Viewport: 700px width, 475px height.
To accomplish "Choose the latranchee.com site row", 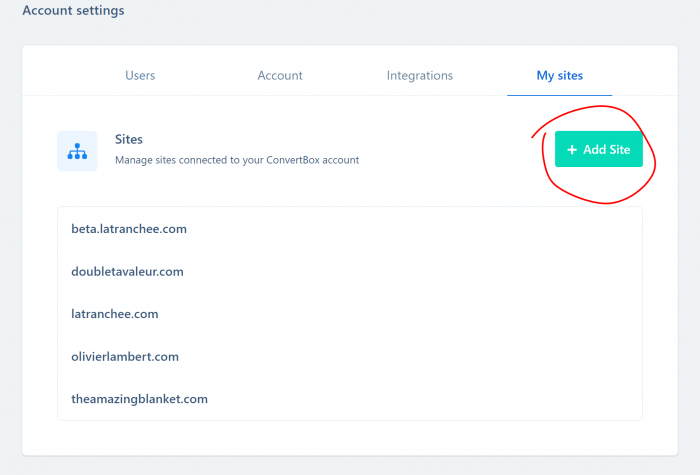I will click(115, 314).
